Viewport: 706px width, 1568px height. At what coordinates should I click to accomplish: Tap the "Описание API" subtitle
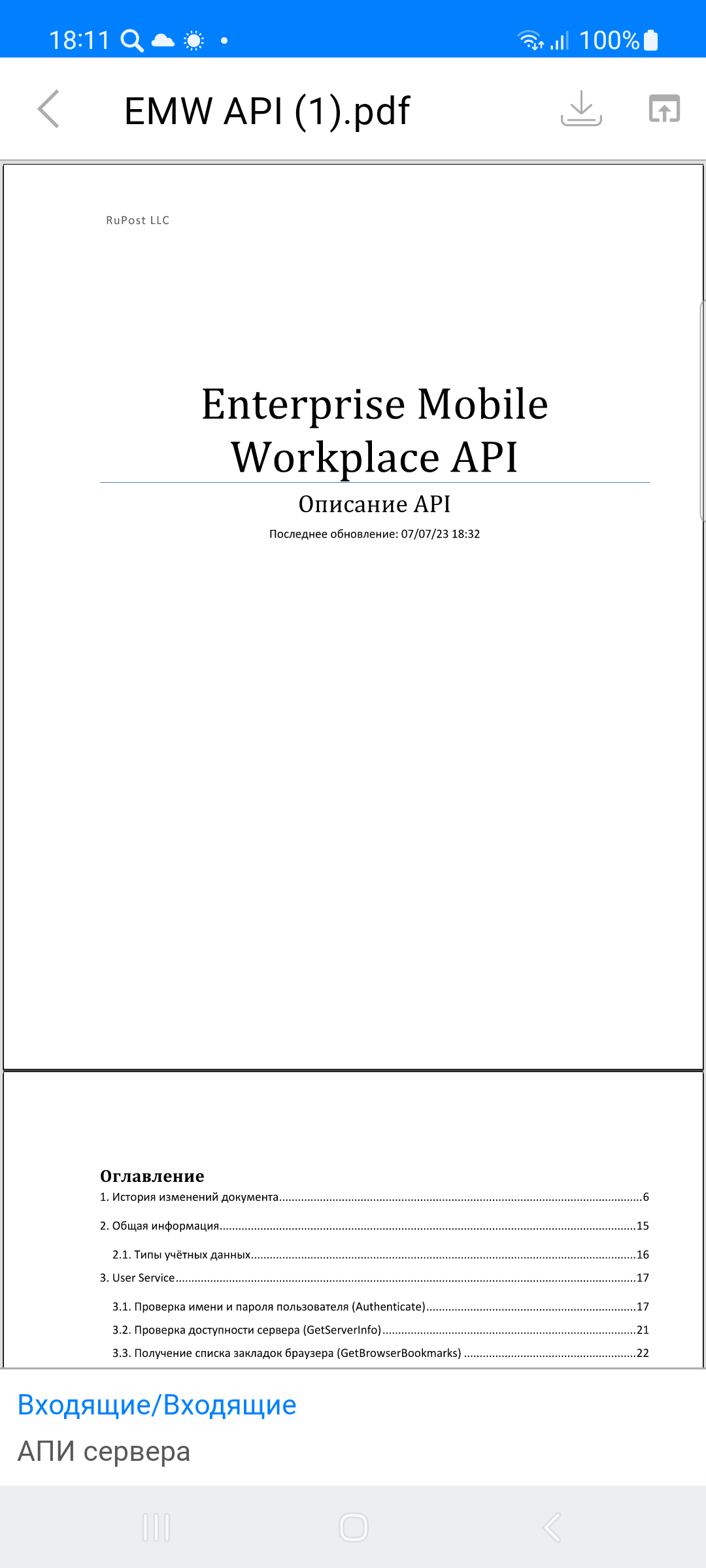pyautogui.click(x=375, y=504)
